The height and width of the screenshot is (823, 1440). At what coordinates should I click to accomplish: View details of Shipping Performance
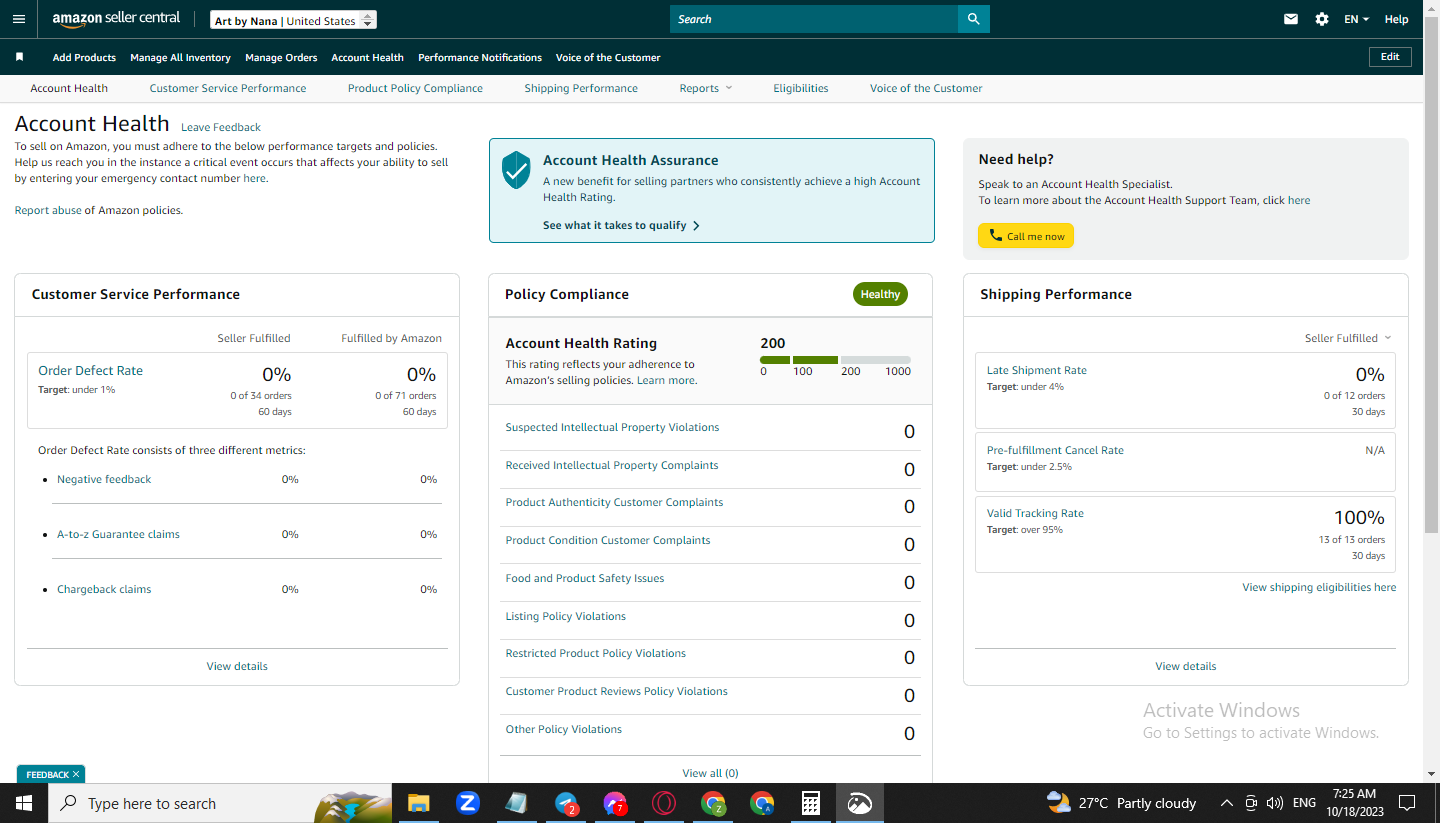[1186, 666]
